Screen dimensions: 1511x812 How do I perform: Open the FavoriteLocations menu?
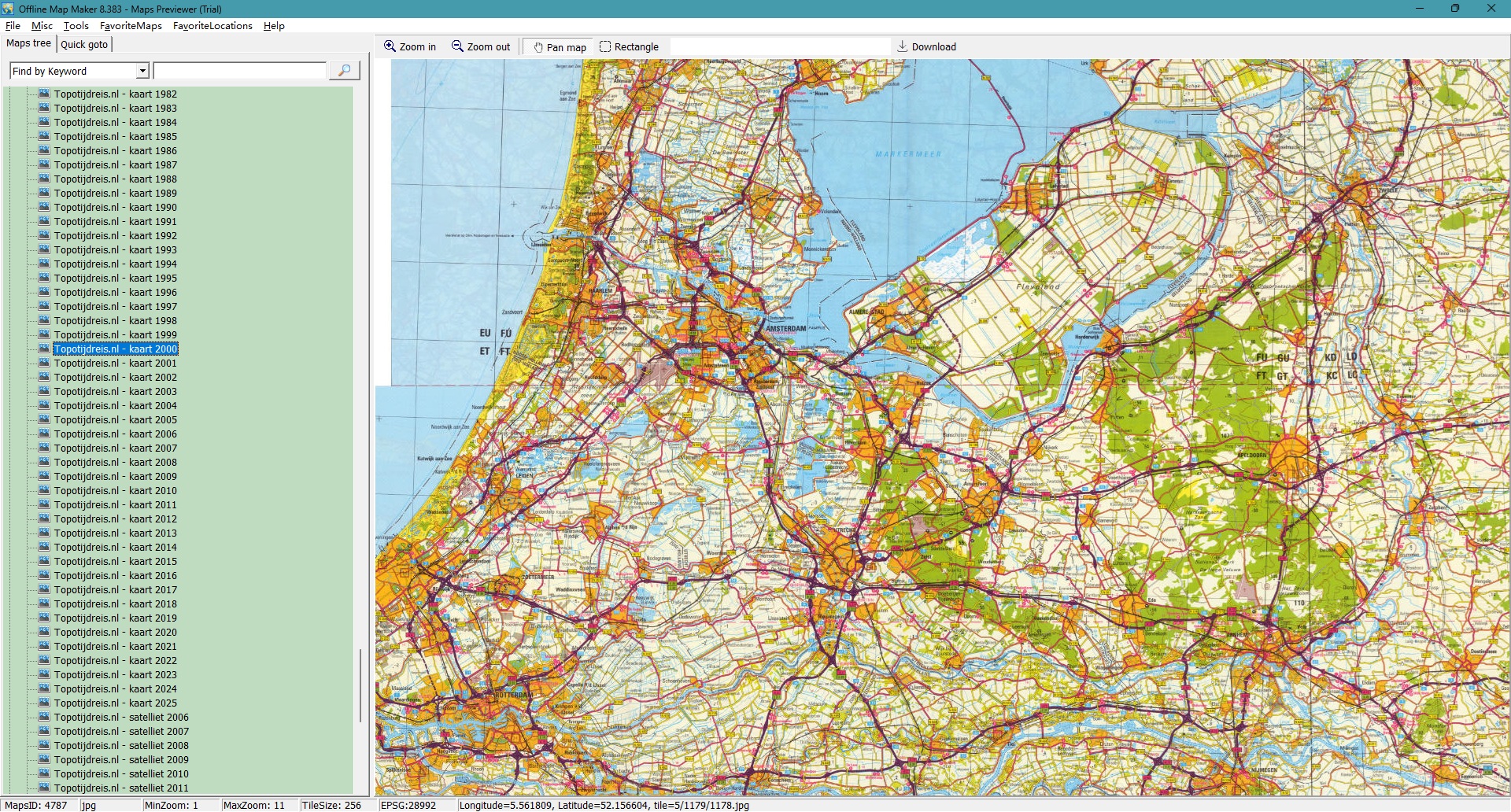click(212, 26)
